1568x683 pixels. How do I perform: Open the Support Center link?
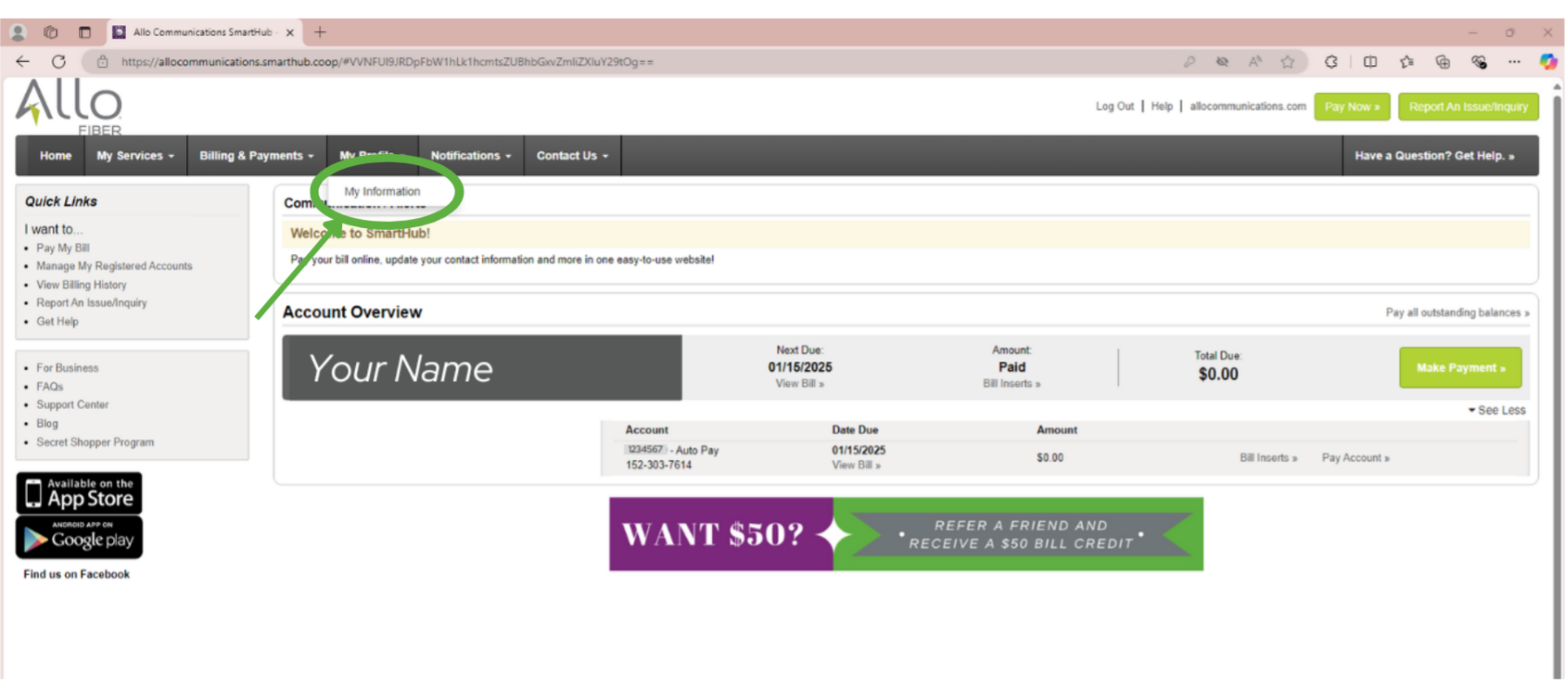[x=72, y=405]
